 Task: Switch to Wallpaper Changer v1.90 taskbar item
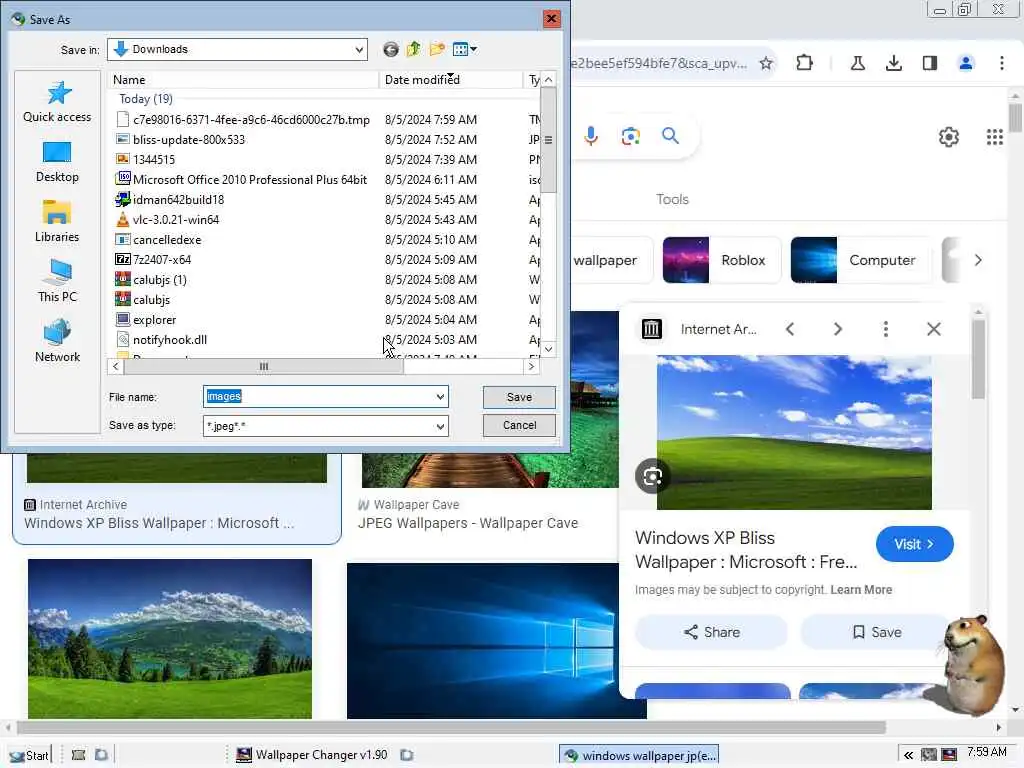pyautogui.click(x=312, y=755)
